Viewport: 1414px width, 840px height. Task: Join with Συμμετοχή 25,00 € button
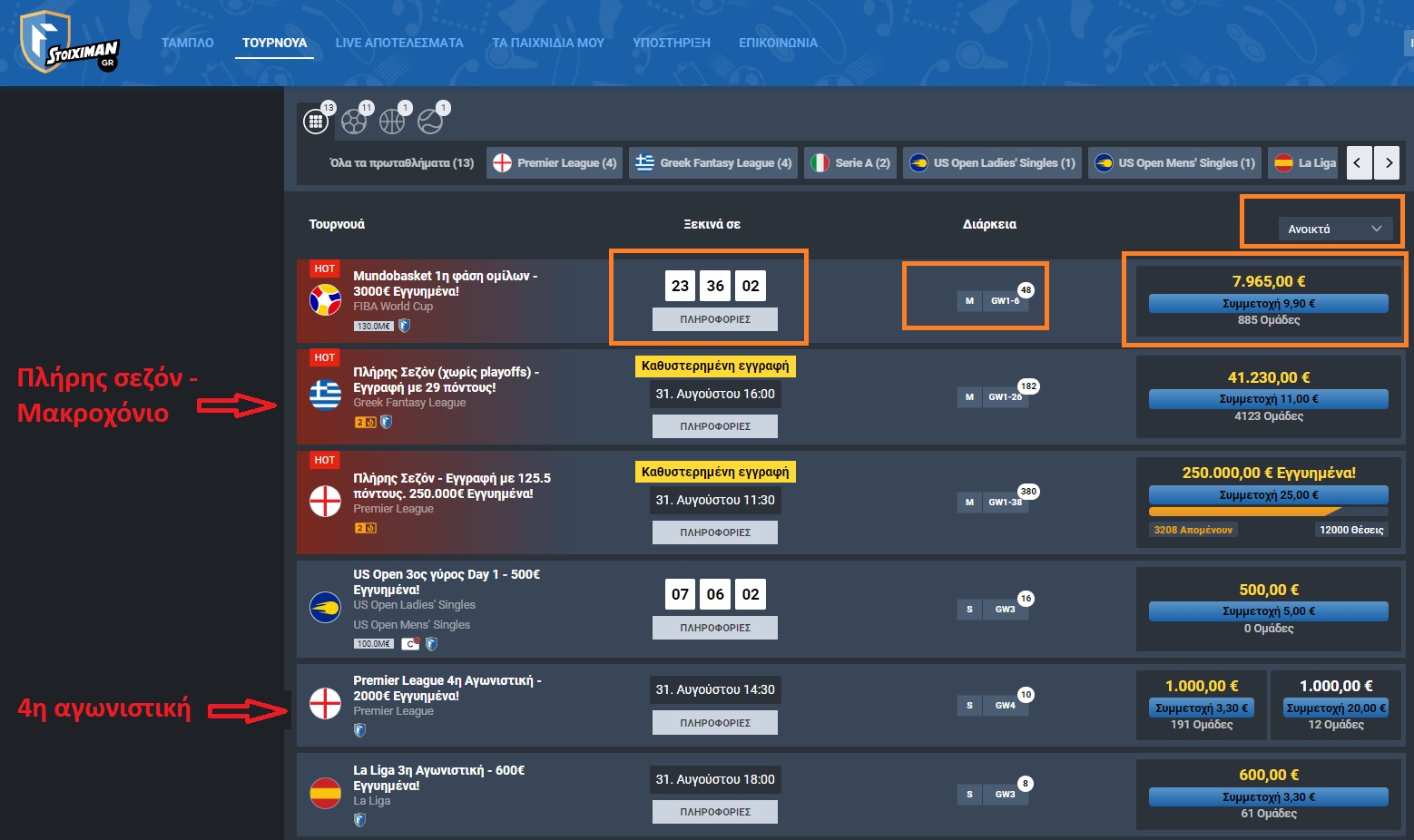pyautogui.click(x=1269, y=495)
